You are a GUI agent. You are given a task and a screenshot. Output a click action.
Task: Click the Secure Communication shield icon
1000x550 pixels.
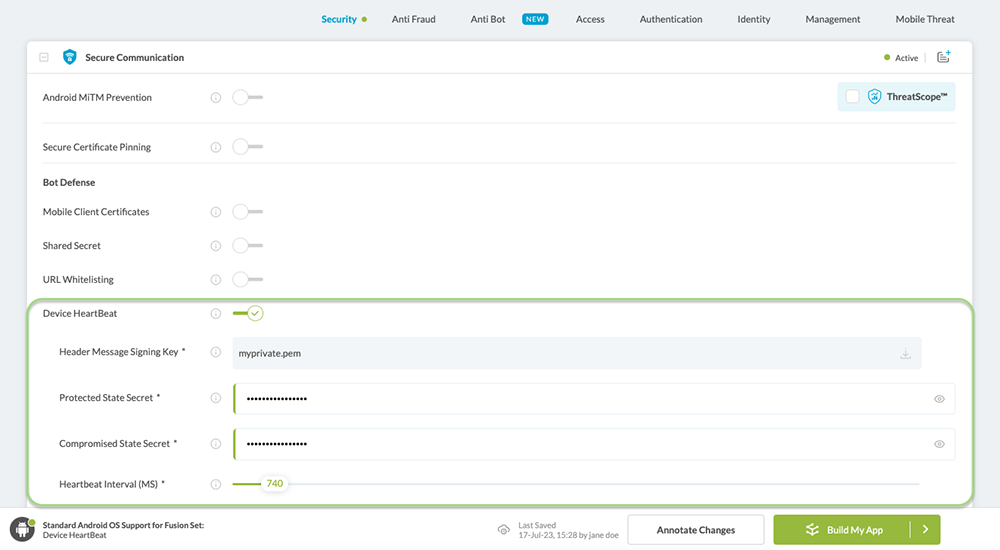[69, 58]
